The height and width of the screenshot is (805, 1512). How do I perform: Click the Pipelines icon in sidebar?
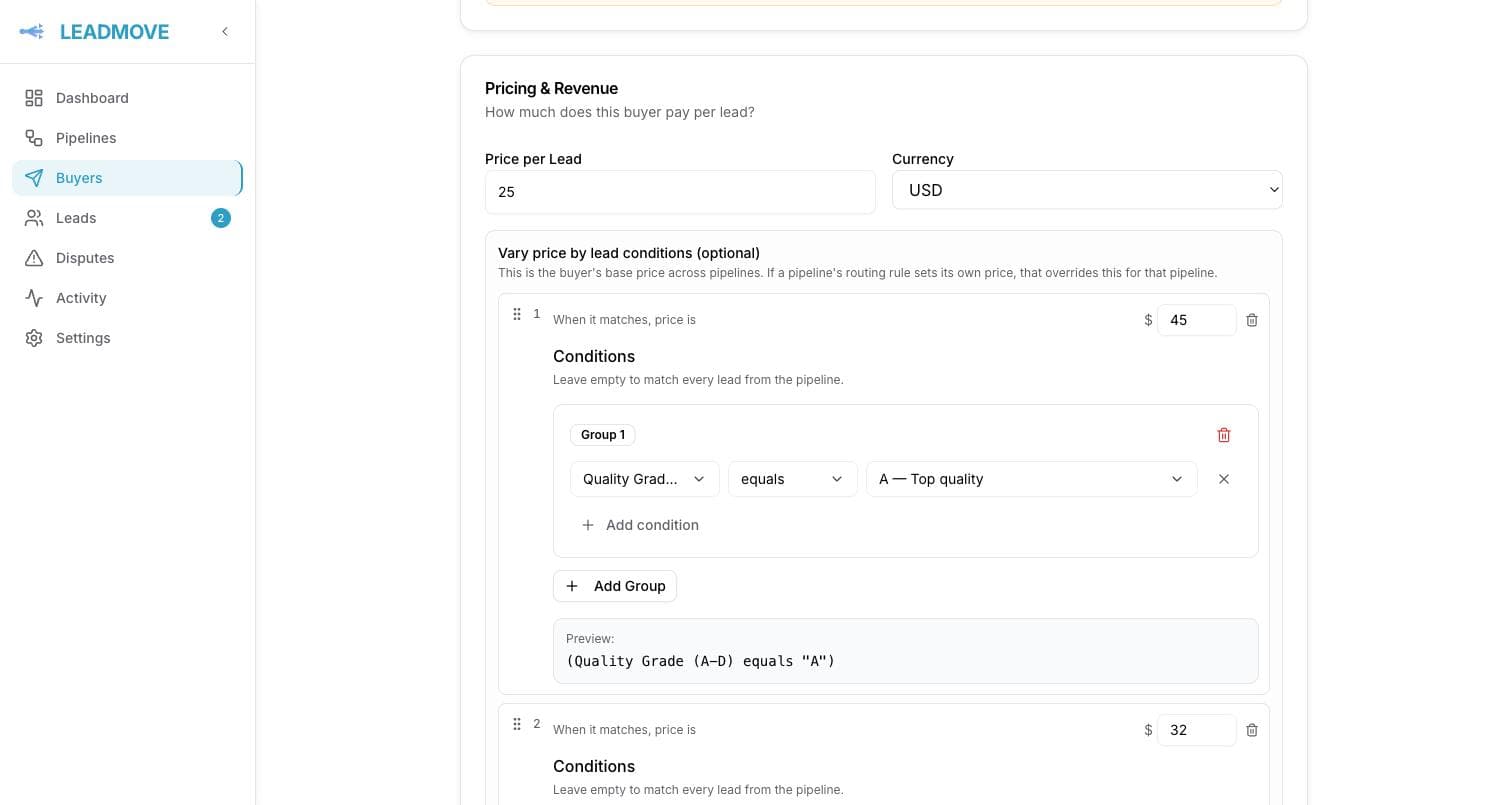click(34, 138)
